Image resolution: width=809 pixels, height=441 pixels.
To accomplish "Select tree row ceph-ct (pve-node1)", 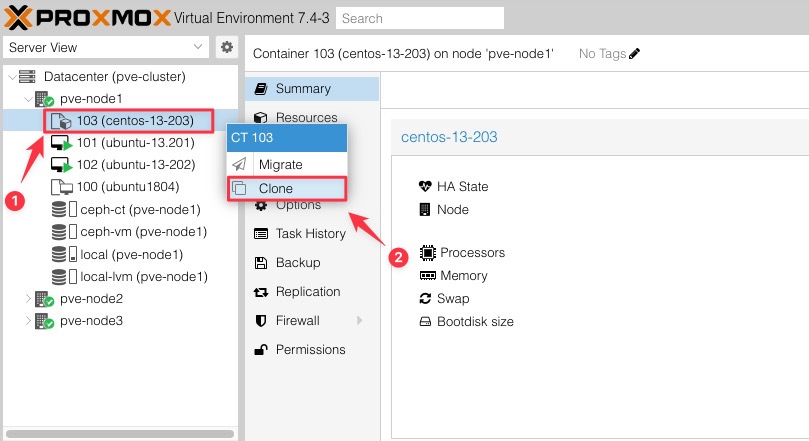I will (x=121, y=209).
